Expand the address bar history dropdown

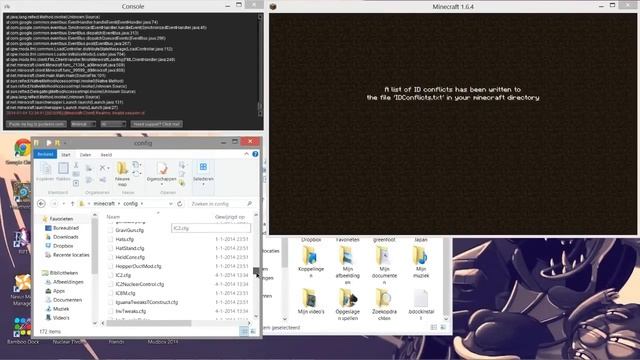click(171, 203)
